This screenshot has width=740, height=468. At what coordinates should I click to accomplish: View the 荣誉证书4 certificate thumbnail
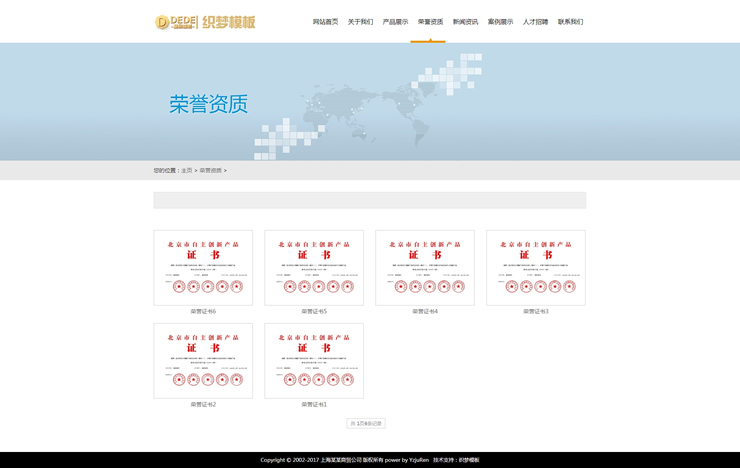pos(425,267)
